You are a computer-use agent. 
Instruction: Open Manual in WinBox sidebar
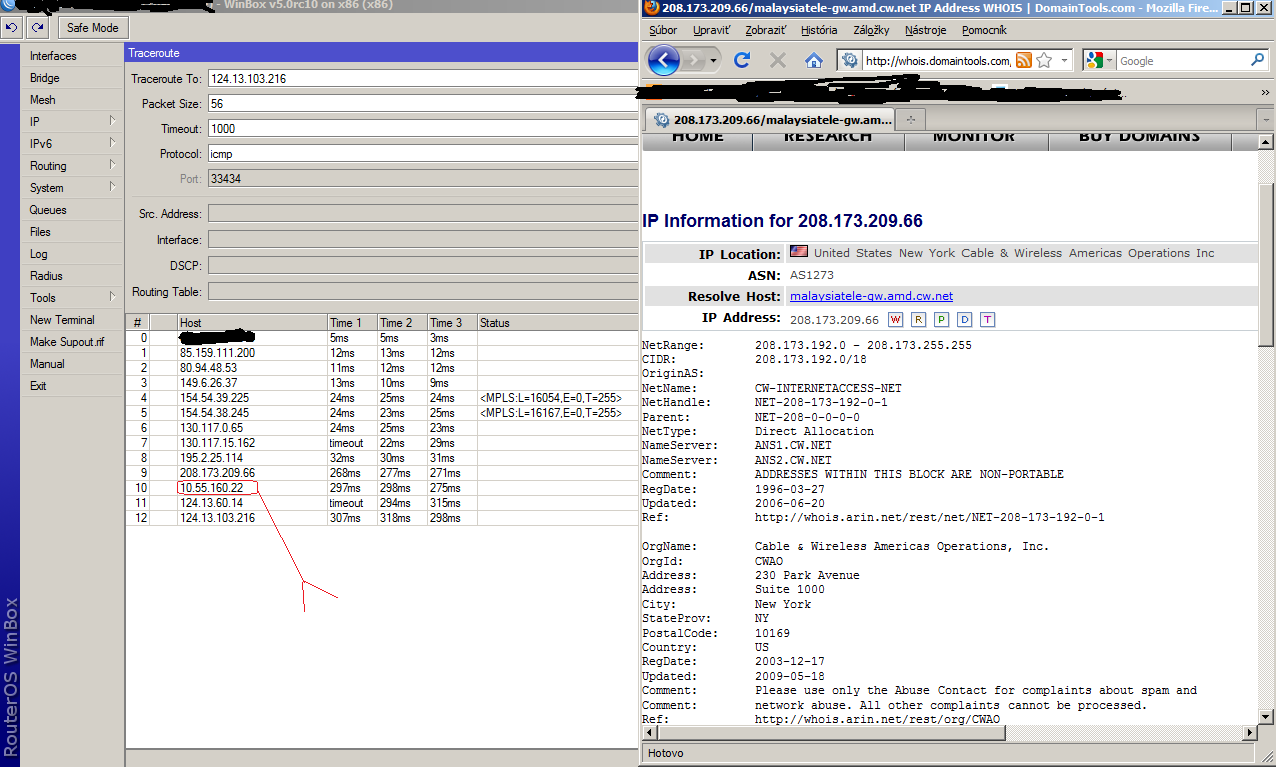tap(71, 364)
